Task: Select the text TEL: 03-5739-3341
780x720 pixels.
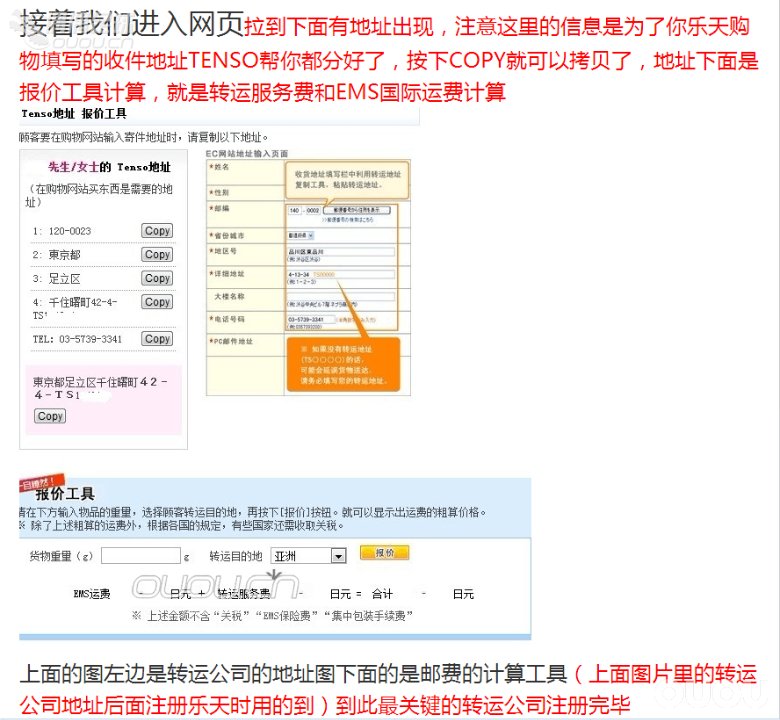Action: [77, 339]
